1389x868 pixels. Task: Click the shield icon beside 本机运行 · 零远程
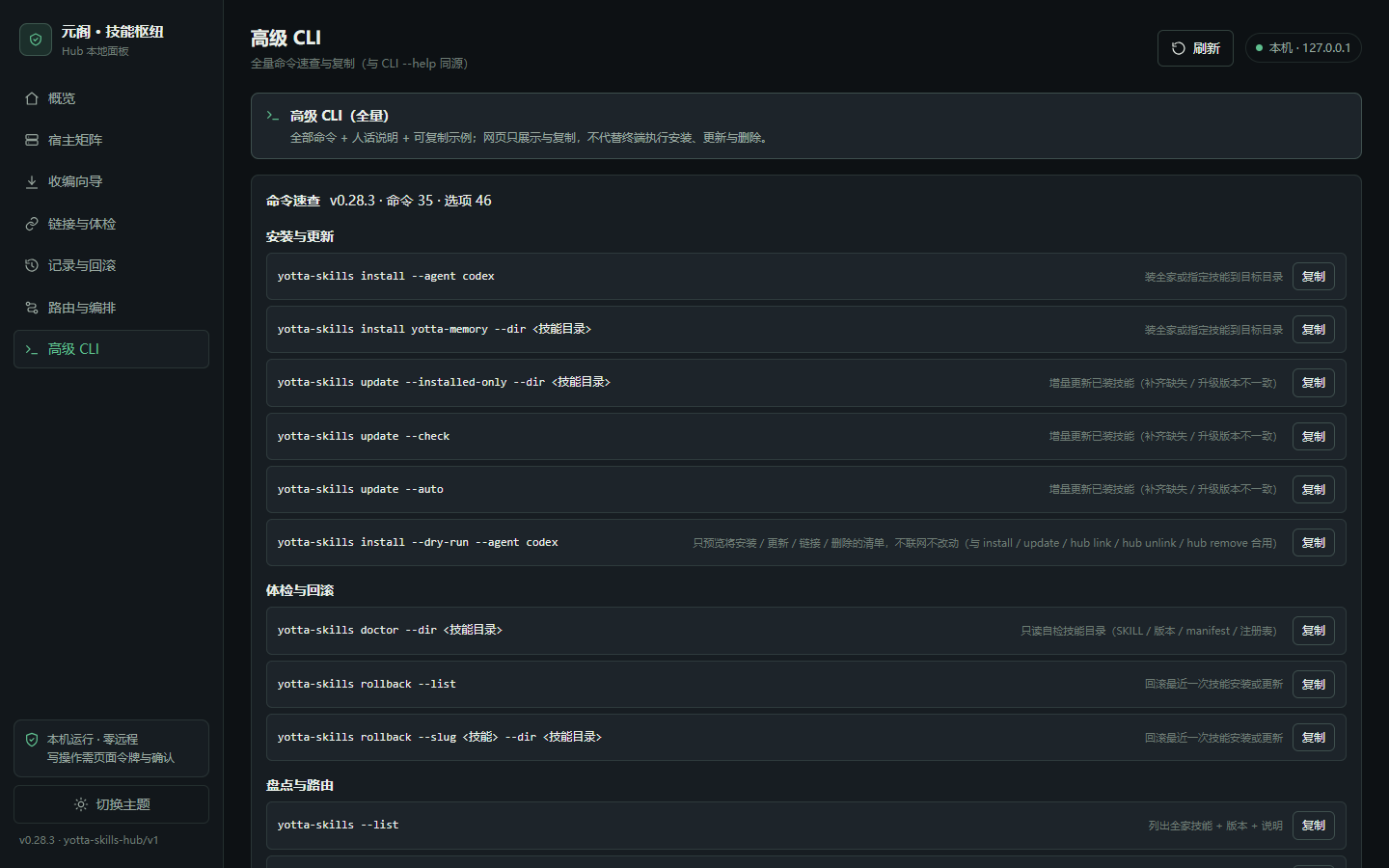[x=32, y=740]
